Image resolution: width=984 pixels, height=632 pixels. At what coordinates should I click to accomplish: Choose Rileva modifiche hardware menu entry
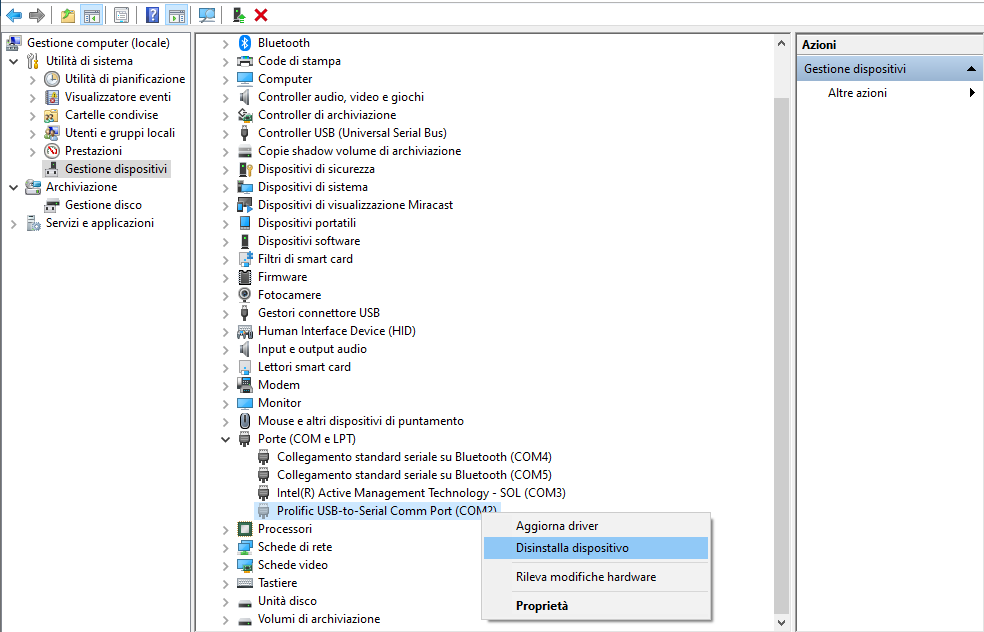point(596,577)
